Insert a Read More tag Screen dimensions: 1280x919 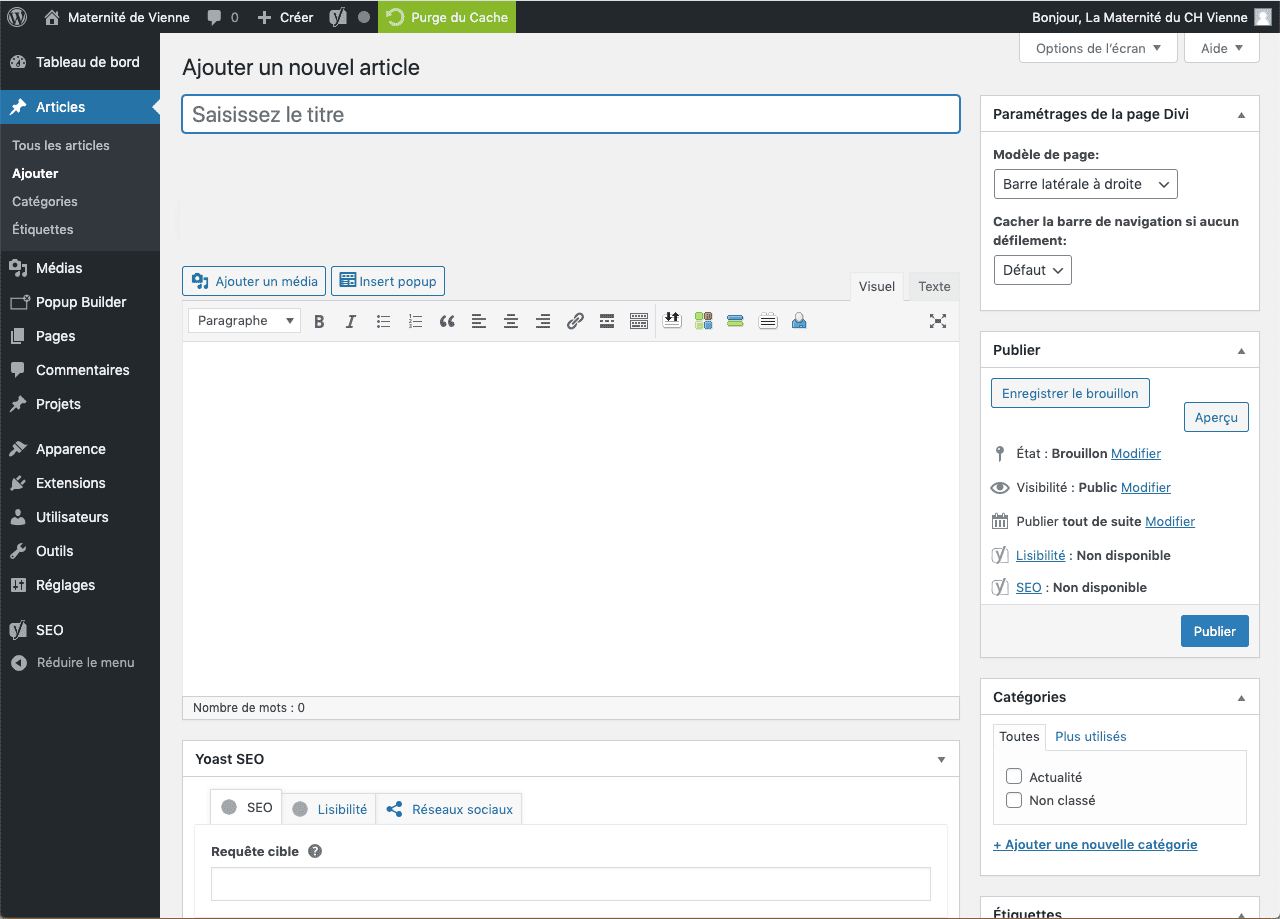(606, 321)
